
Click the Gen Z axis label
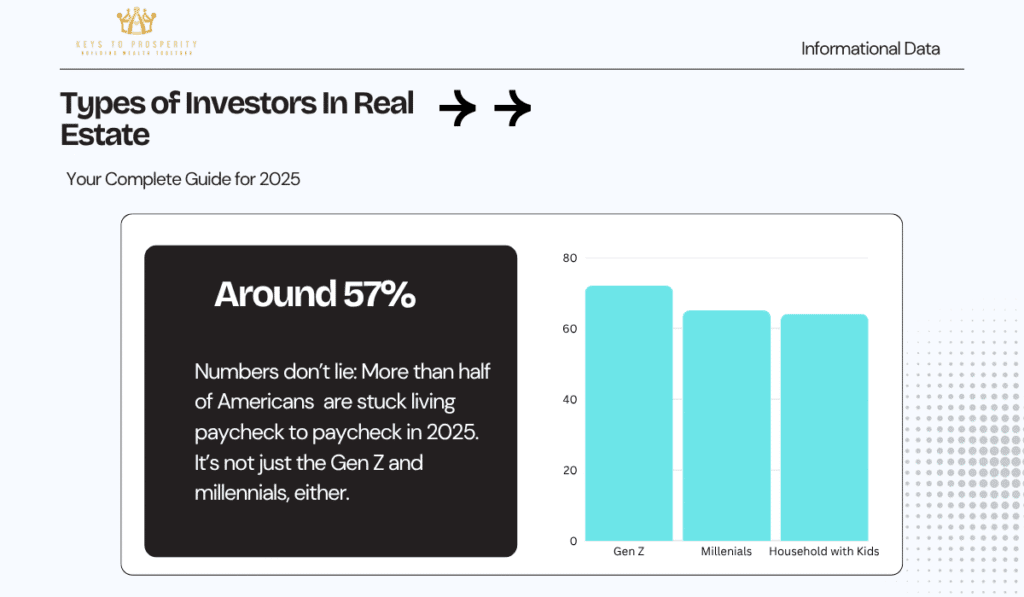(x=628, y=551)
